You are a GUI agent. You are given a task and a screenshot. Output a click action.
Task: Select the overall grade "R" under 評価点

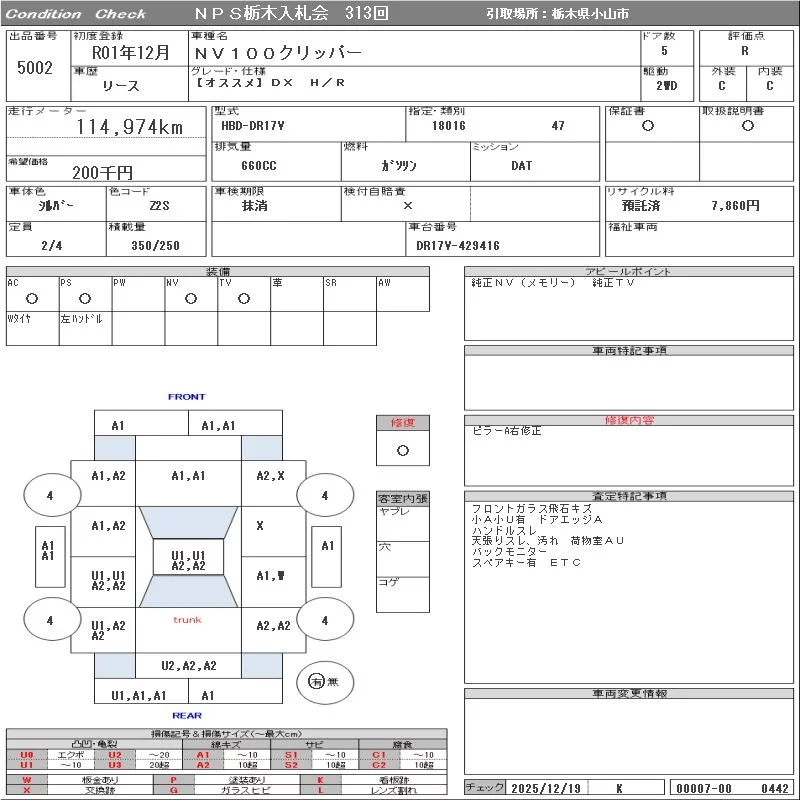click(x=745, y=51)
